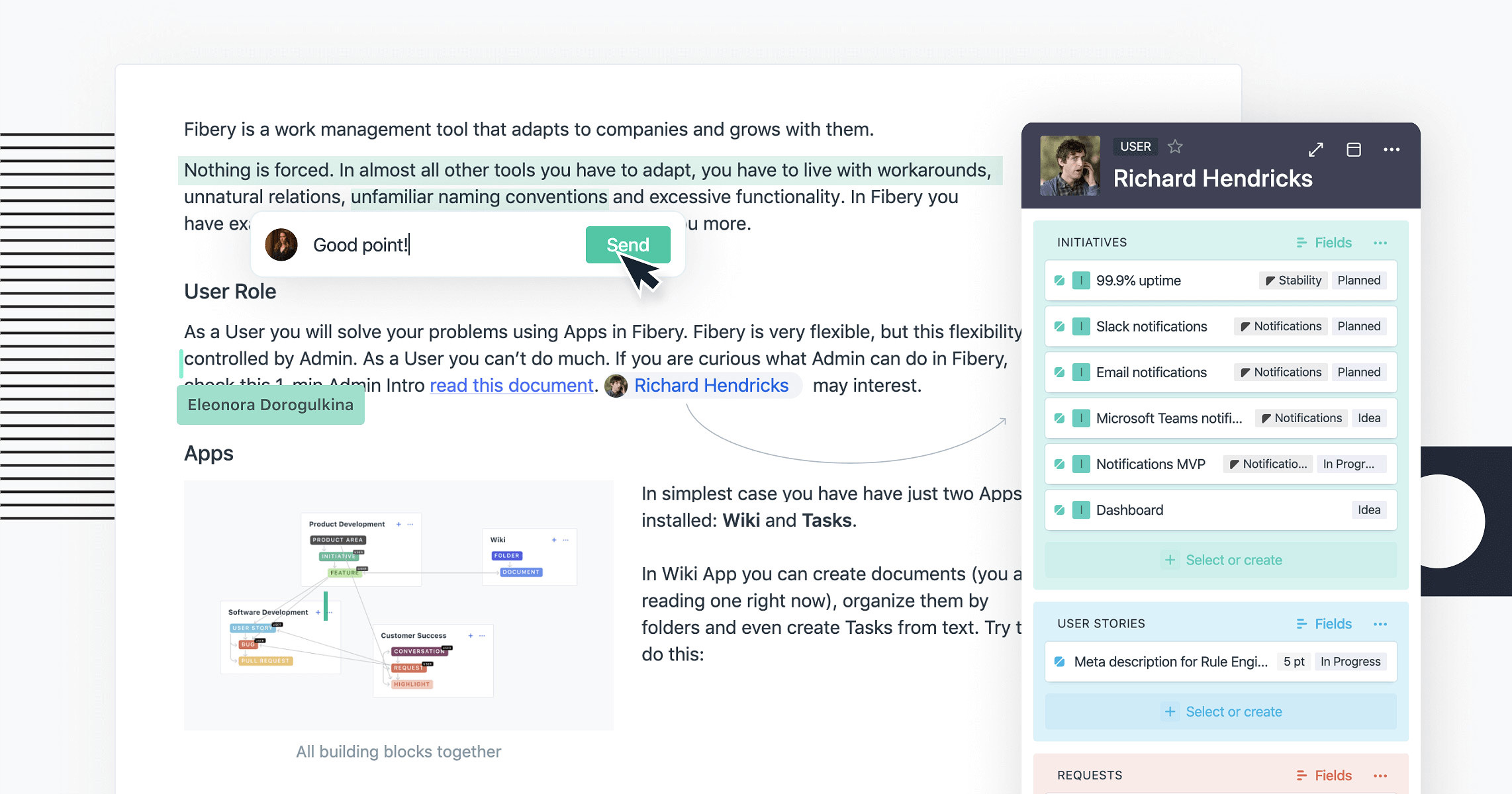The width and height of the screenshot is (1512, 794).
Task: Open the "read this document" link
Action: tap(512, 385)
